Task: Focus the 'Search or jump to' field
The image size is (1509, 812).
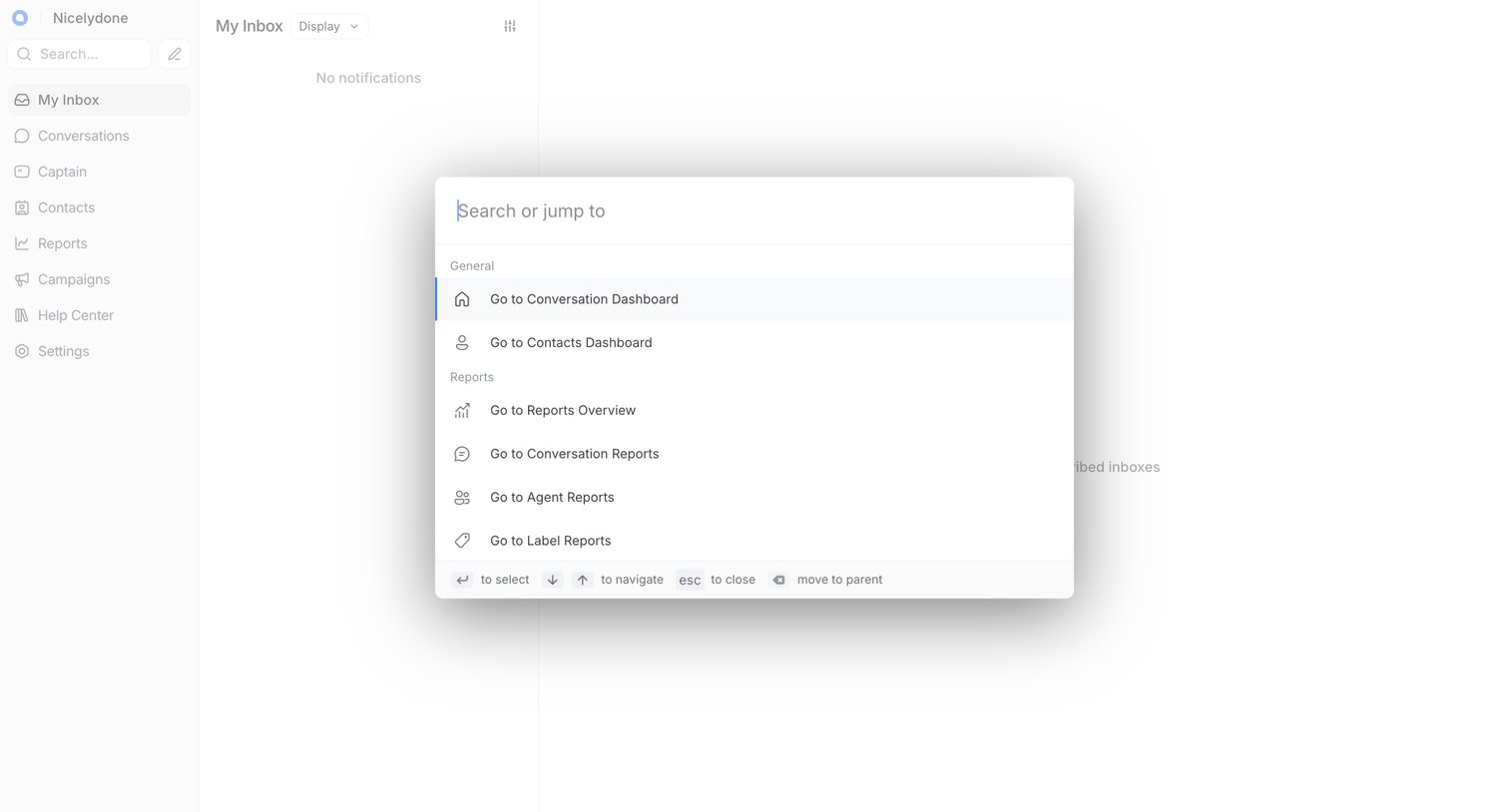Action: click(x=754, y=210)
